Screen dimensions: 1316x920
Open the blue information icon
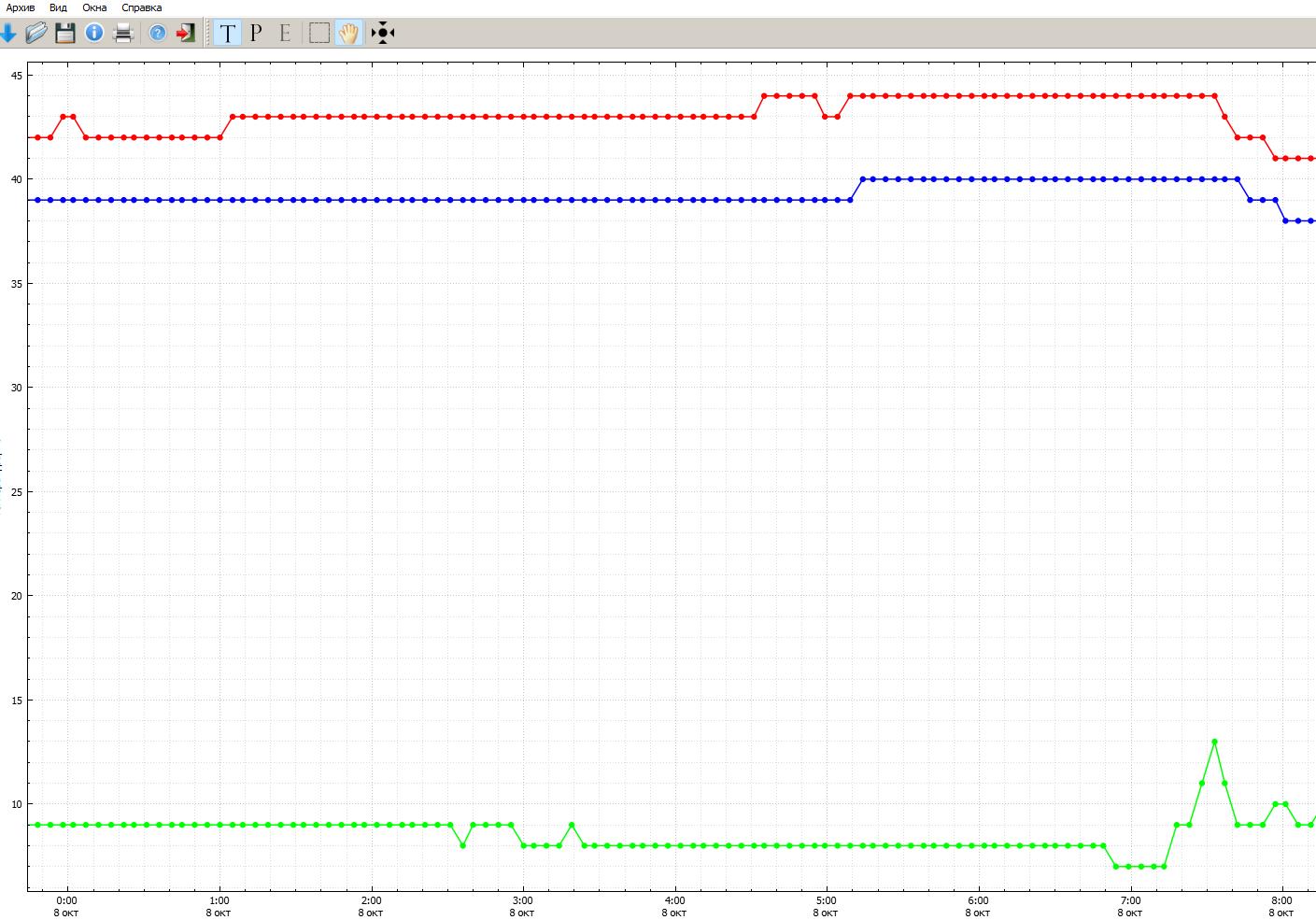[94, 34]
